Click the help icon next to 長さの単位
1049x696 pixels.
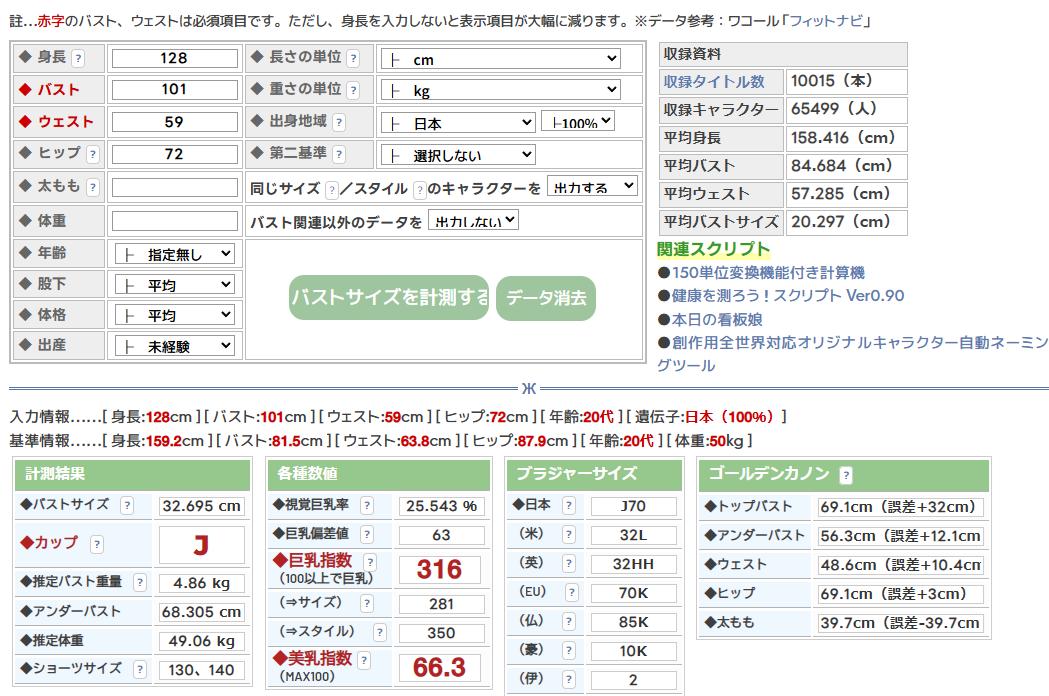click(354, 58)
